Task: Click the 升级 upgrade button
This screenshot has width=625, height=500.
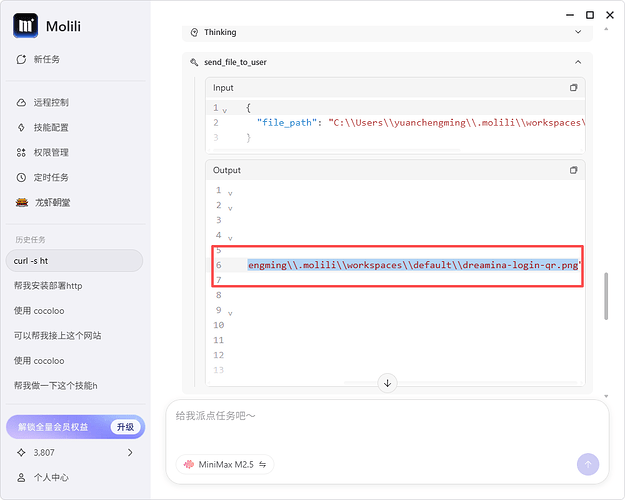Action: (124, 427)
